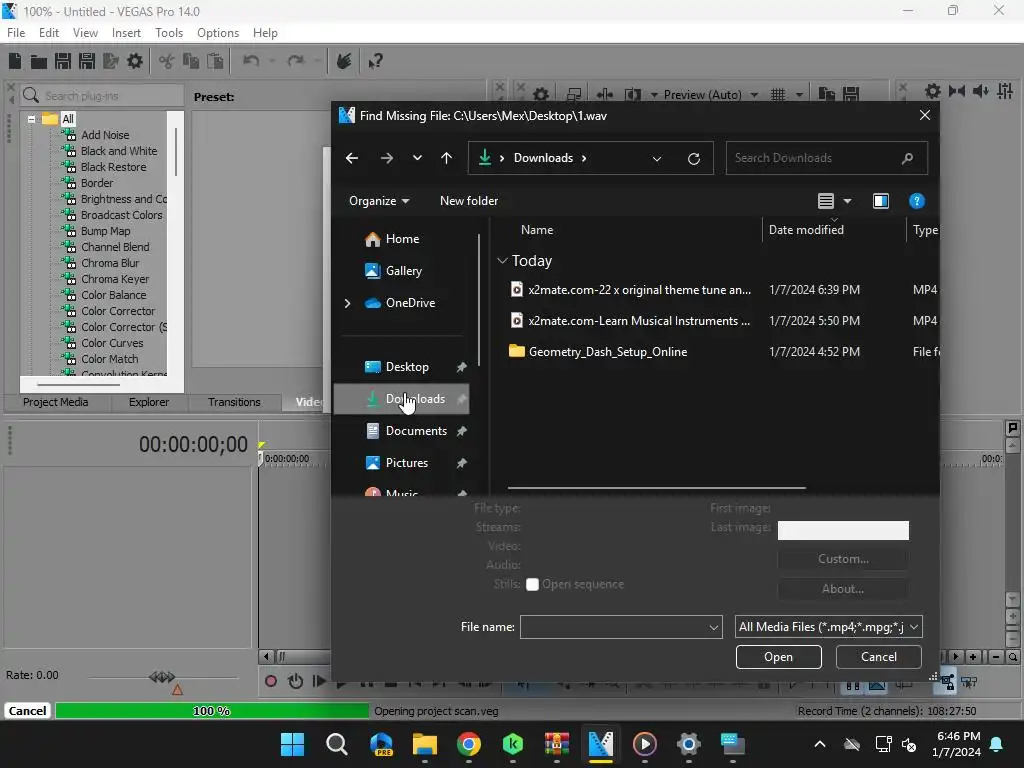Open the Options menu
The image size is (1024, 768).
coord(218,33)
